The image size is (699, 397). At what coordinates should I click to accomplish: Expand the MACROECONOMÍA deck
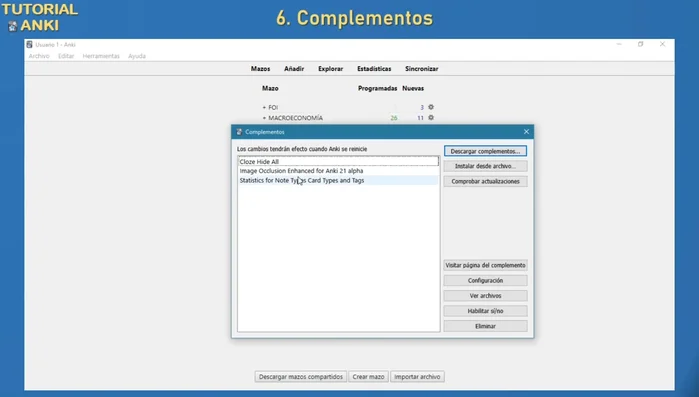[x=264, y=118]
